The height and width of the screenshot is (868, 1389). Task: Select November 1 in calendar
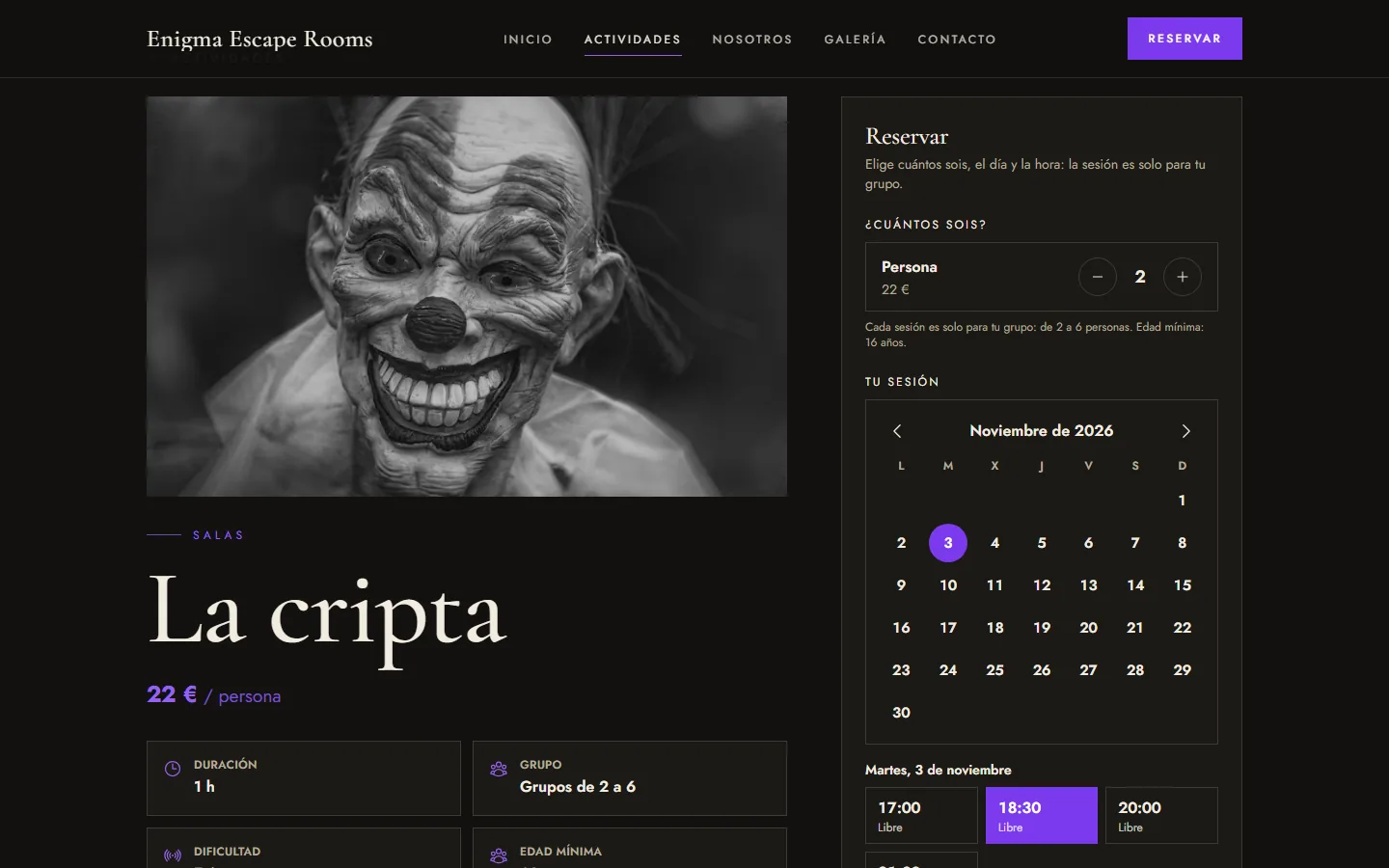[x=1182, y=501]
